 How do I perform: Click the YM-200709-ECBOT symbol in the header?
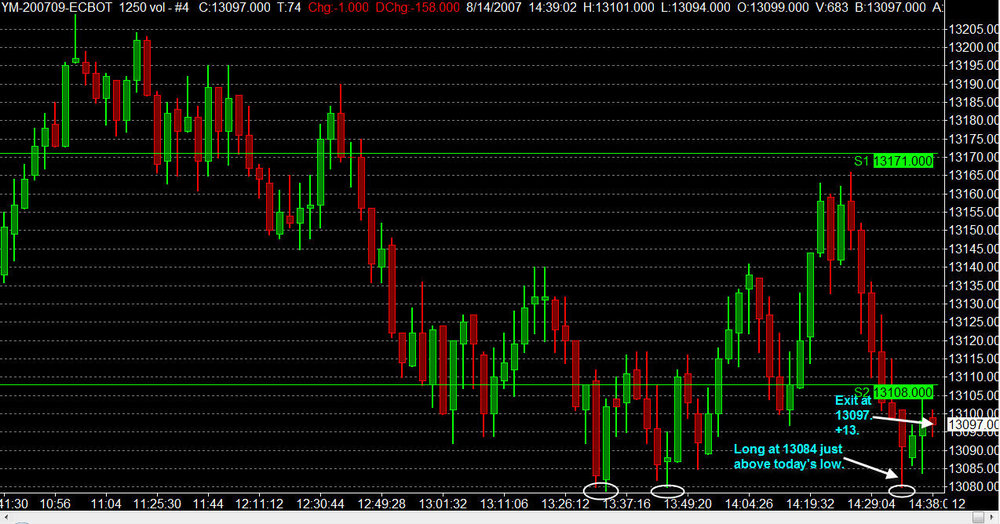click(x=57, y=8)
